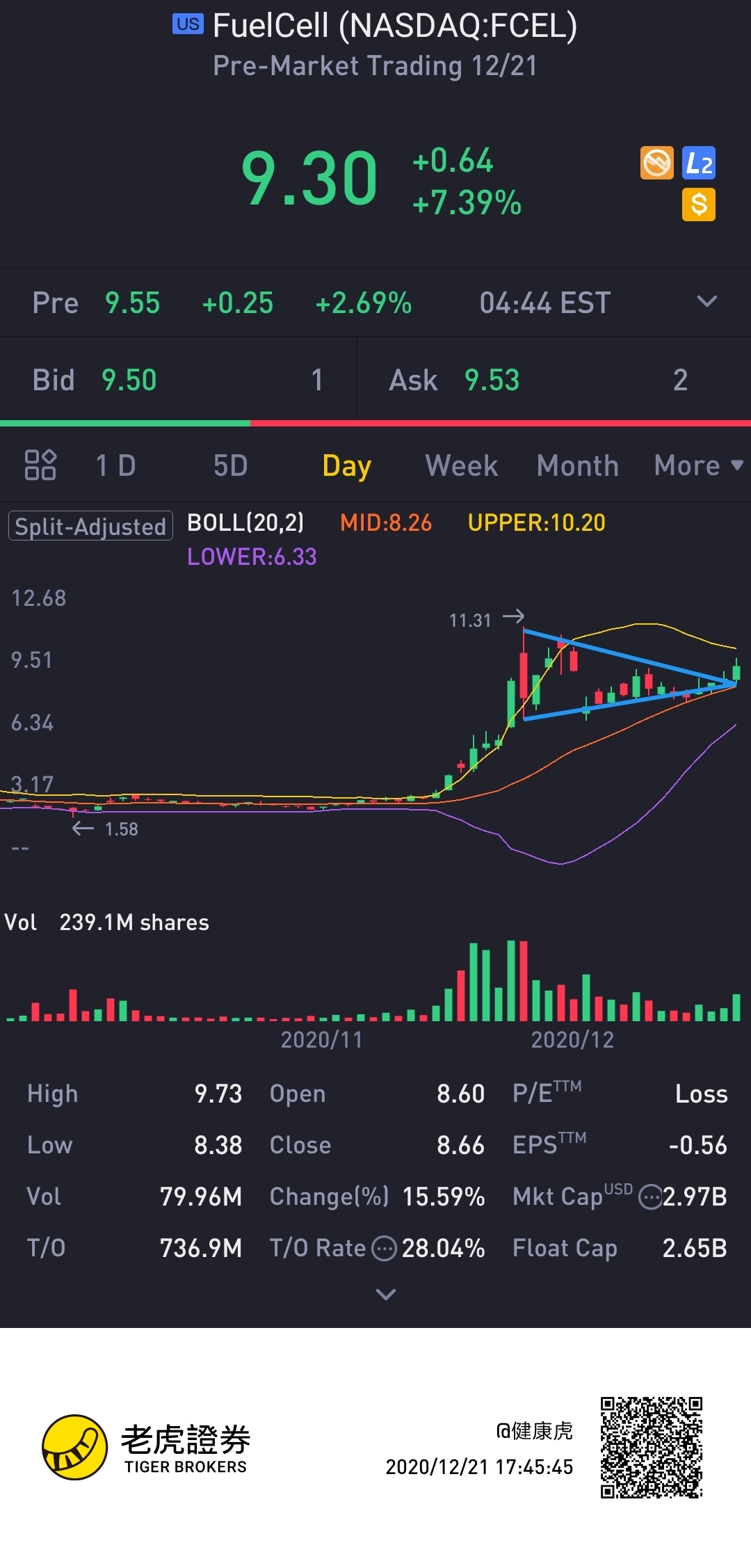751x1568 pixels.
Task: Tap the T/O value 736.9M
Action: pos(201,1248)
